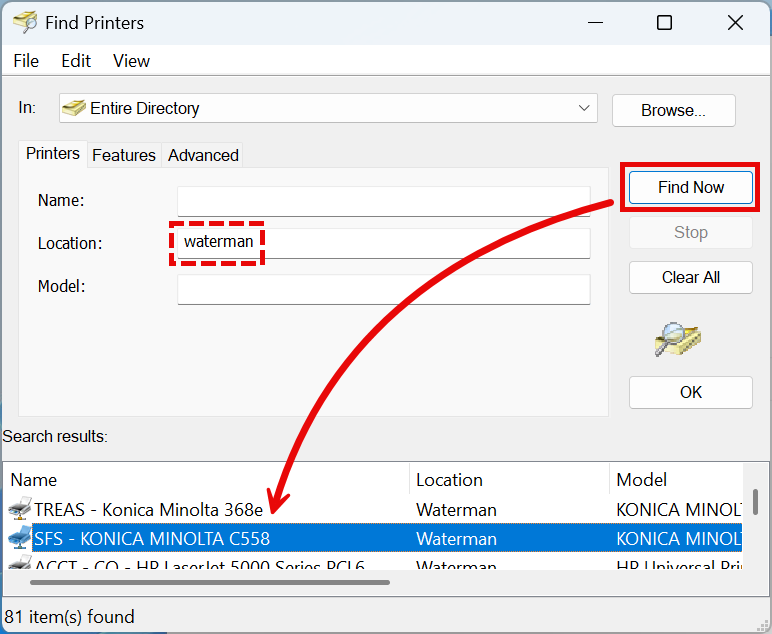Click the magnifying glass search animation icon
The height and width of the screenshot is (634, 772).
[678, 339]
